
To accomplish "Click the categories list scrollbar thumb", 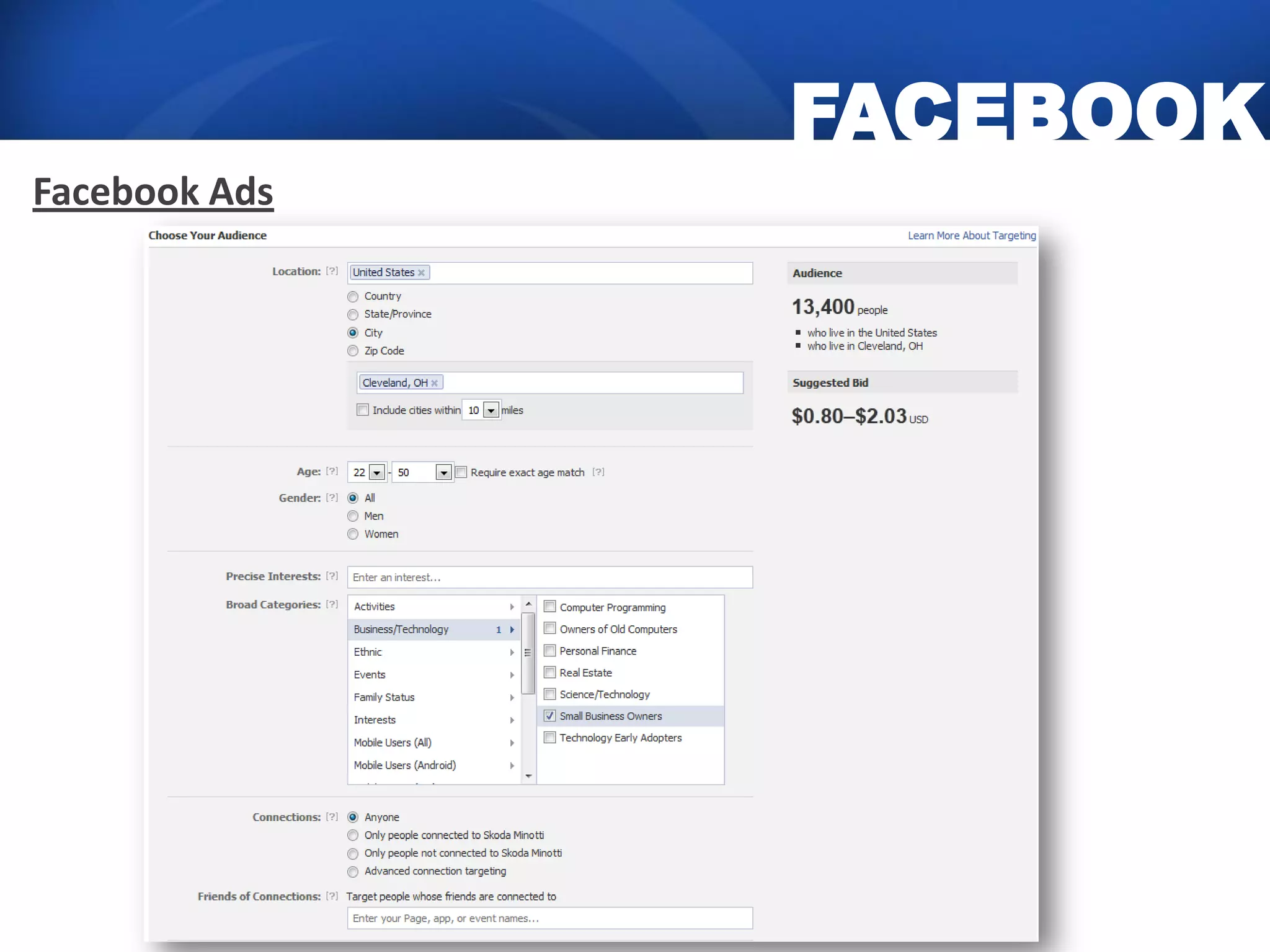I will (x=528, y=653).
